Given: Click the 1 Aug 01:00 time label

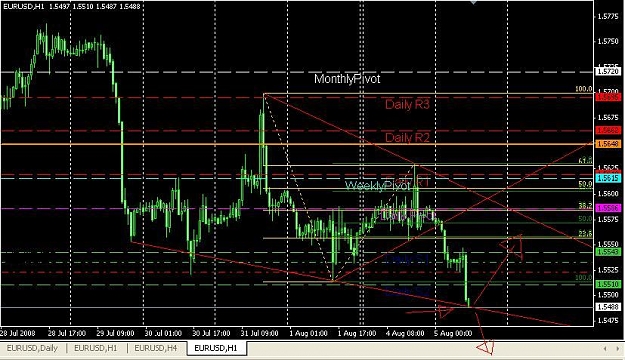Looking at the screenshot, I should [x=309, y=333].
